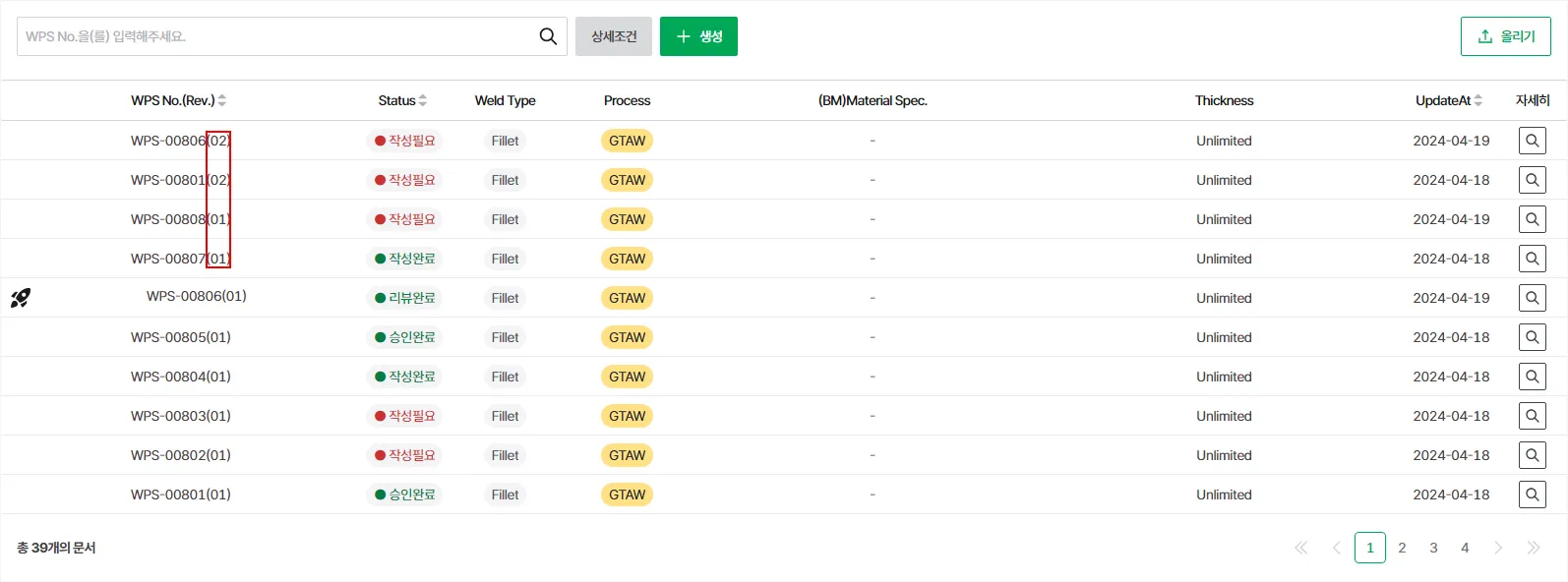Screen dimensions: 1568x582
Task: Sort table by WPS No.(Rev.) column
Action: click(222, 100)
